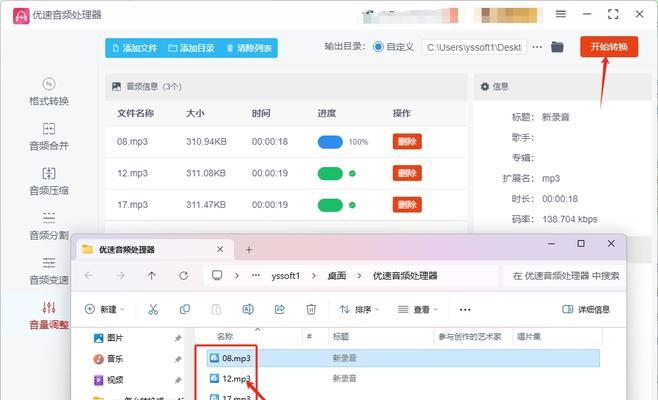This screenshot has width=658, height=400.
Task: Close the 优速音频处理器 Explorer tab
Action: [220, 249]
